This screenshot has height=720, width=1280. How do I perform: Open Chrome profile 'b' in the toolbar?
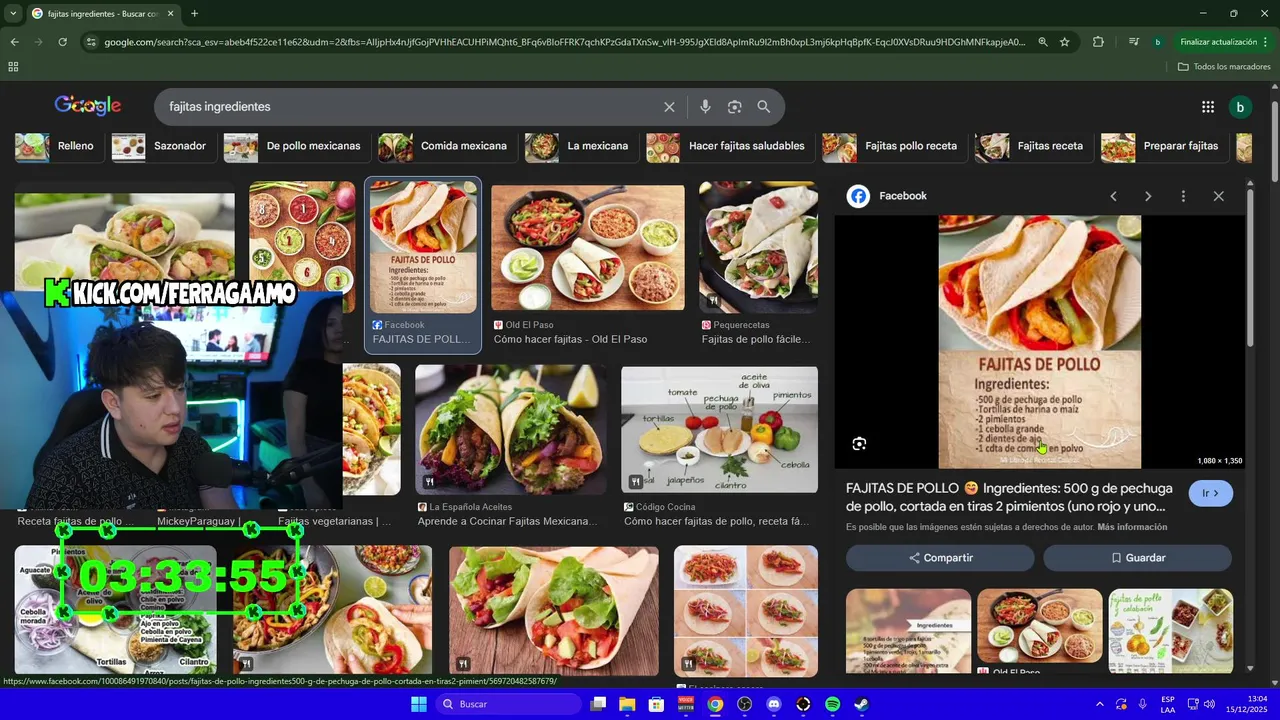click(x=1157, y=42)
